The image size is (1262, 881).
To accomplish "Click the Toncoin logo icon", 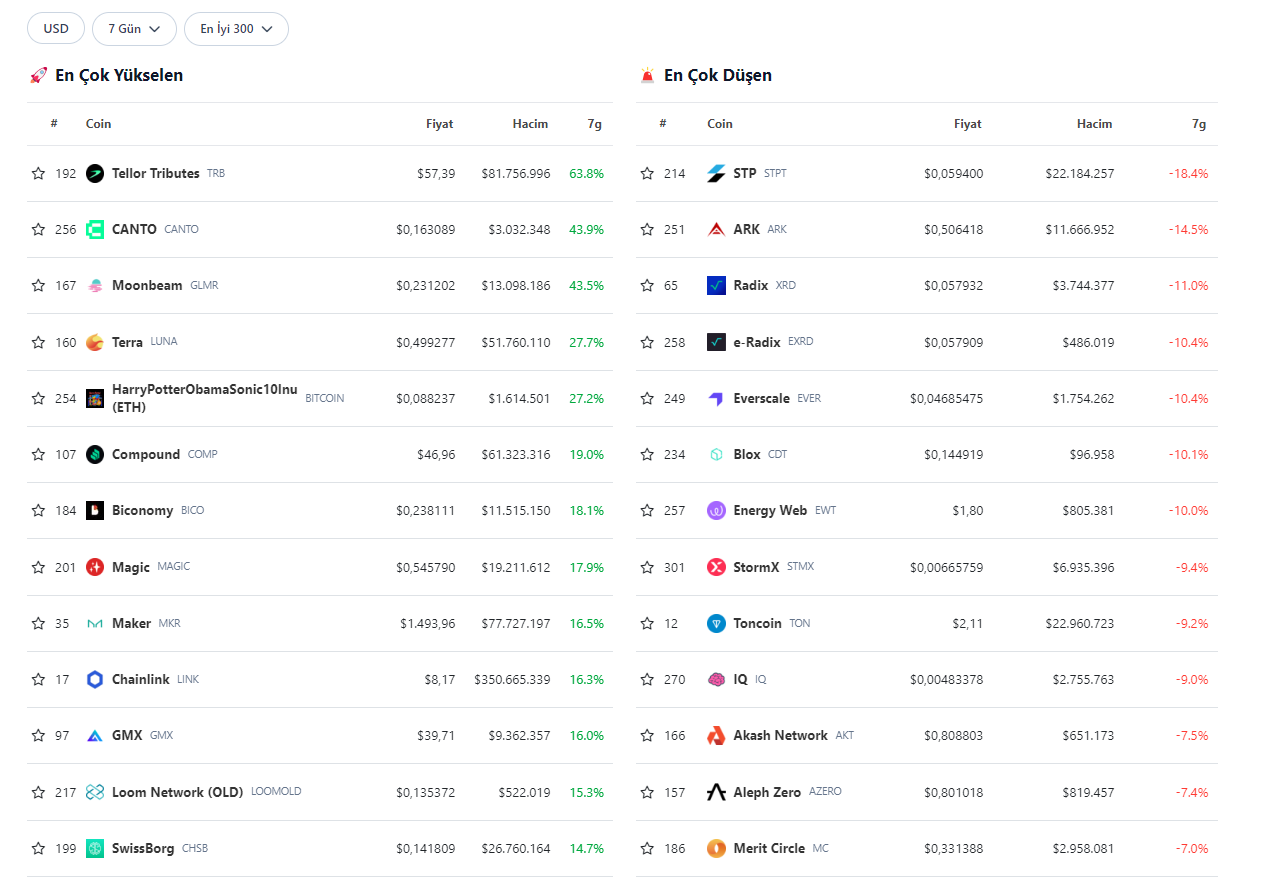I will 716,624.
